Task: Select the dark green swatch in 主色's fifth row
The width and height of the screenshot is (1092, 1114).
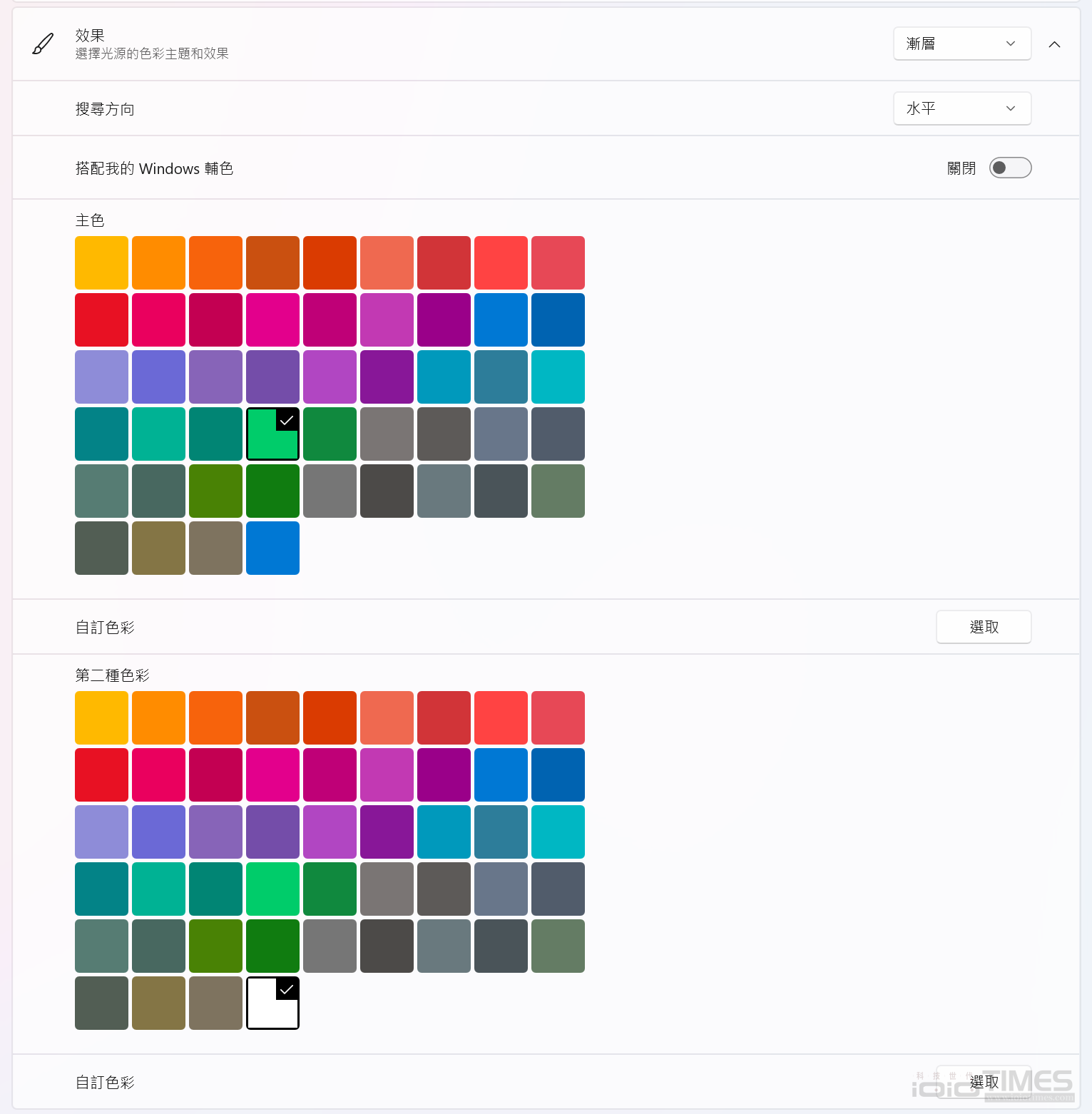Action: (x=272, y=491)
